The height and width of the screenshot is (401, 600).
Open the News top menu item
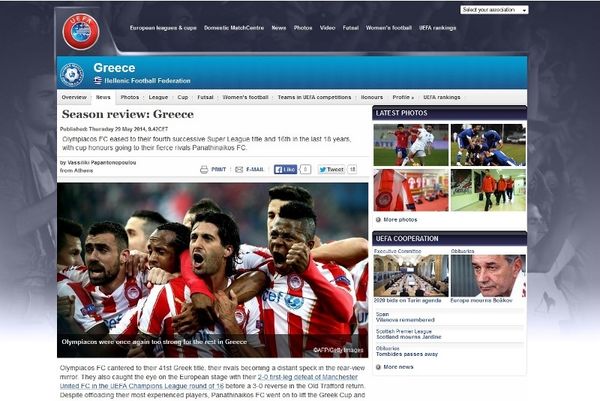click(279, 28)
